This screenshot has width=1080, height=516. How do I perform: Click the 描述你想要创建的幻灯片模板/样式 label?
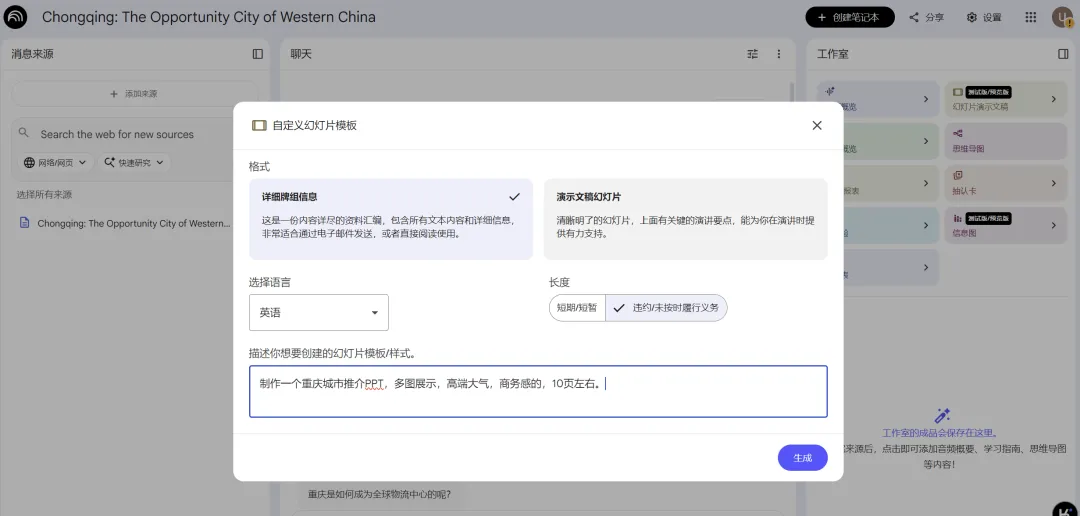(332, 353)
